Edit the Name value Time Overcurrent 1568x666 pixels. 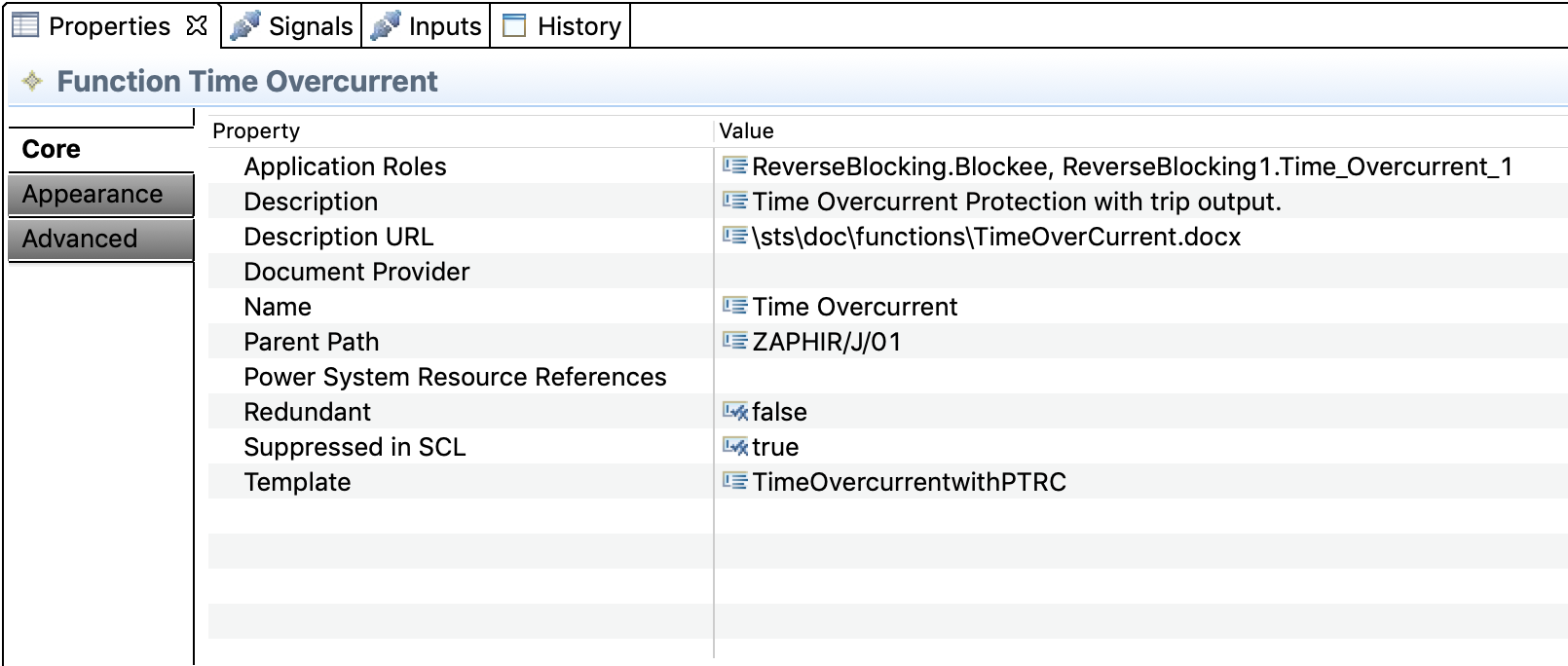[x=854, y=307]
